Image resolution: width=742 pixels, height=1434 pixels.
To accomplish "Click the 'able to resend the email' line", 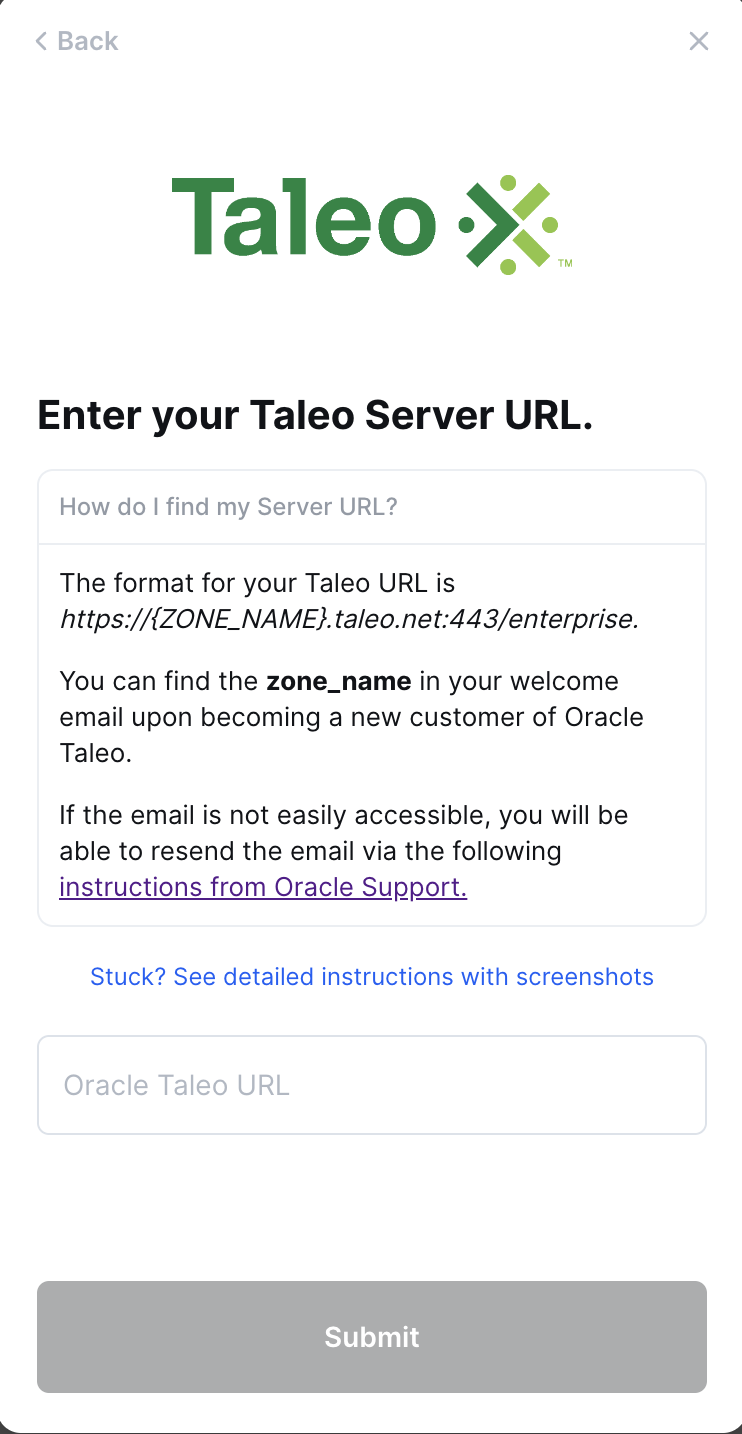I will click(x=310, y=851).
